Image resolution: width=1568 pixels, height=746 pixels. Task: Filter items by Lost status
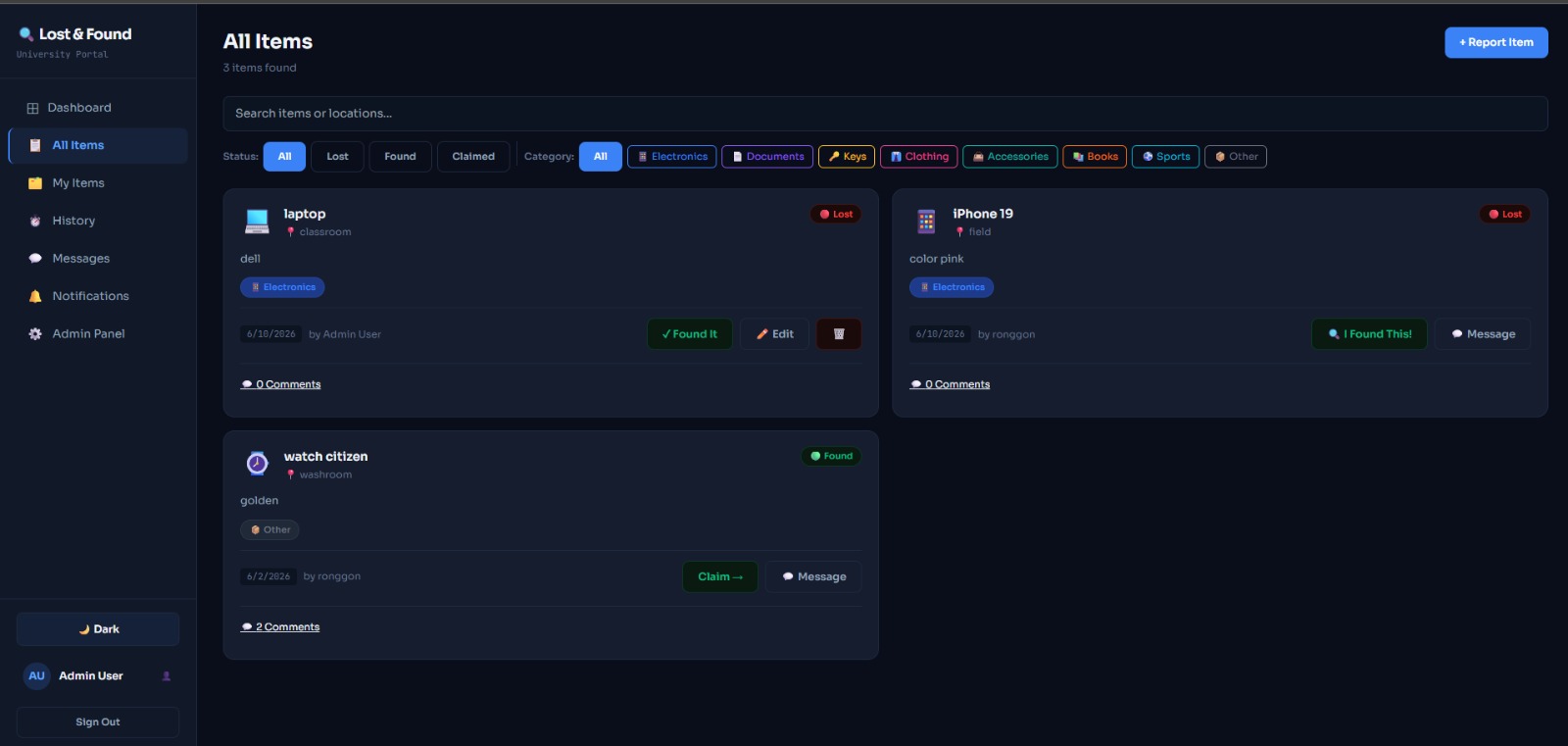pyautogui.click(x=337, y=157)
